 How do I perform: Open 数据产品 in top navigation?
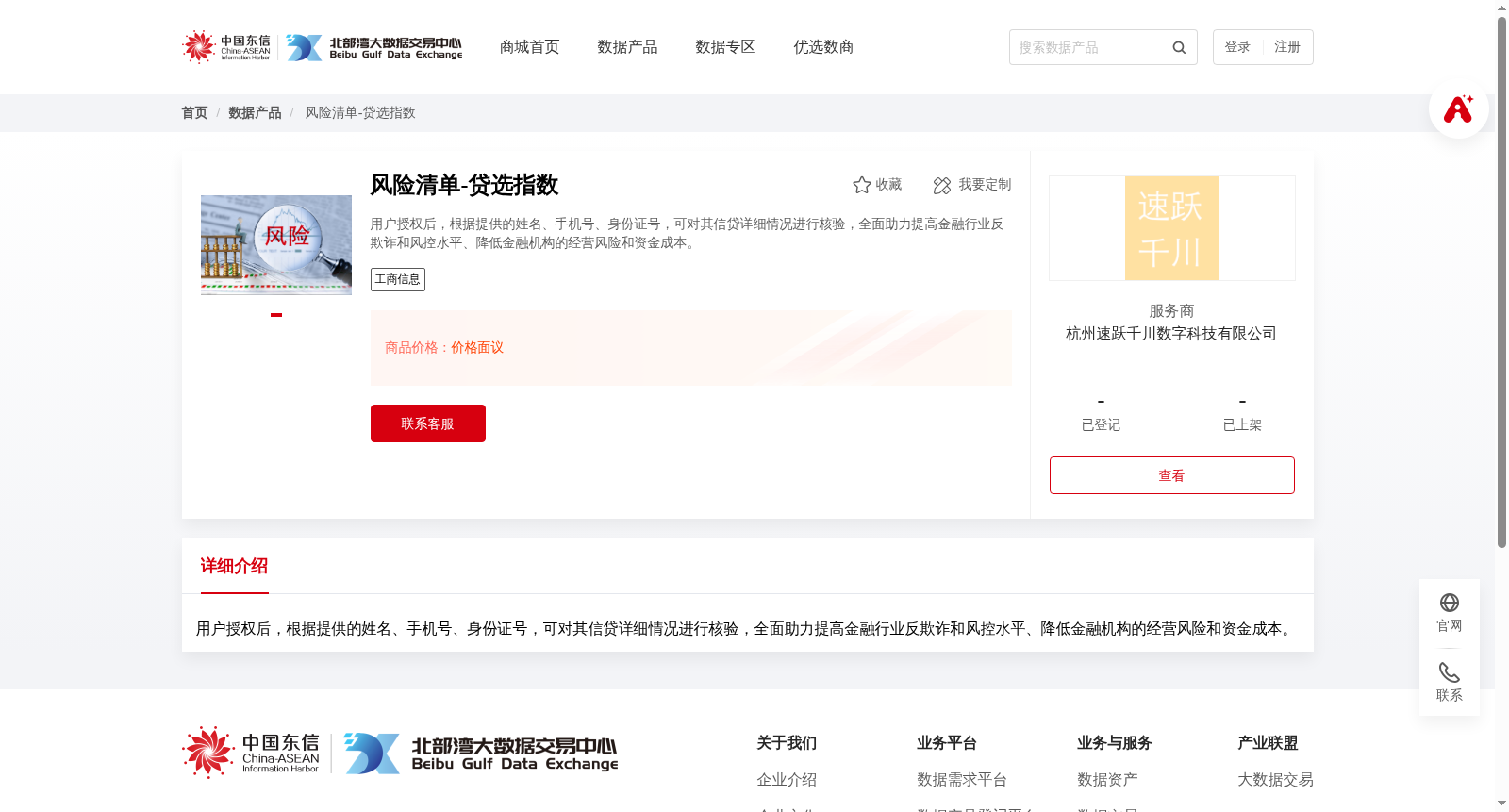627,47
